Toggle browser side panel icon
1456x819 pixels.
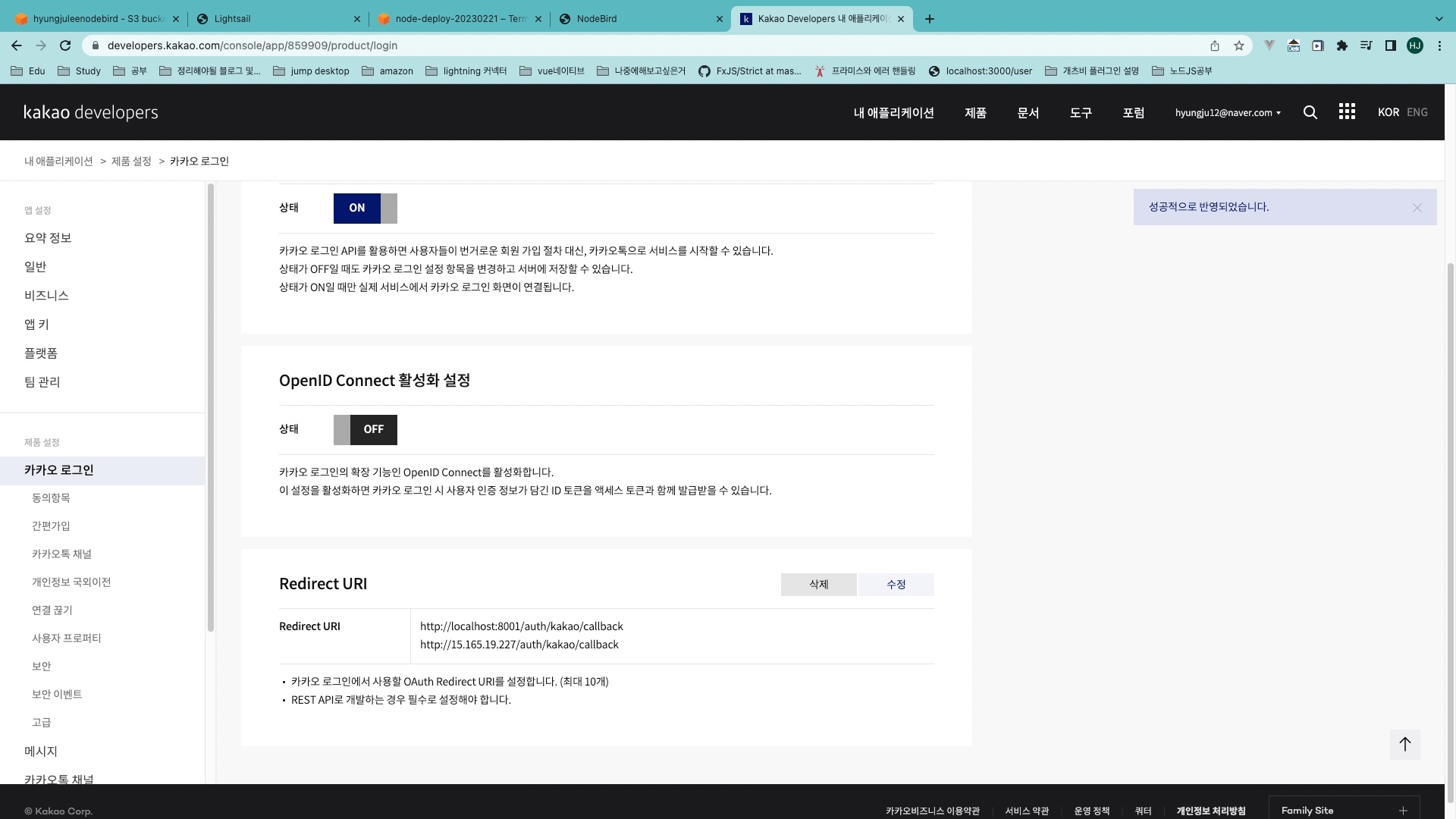pos(1391,45)
